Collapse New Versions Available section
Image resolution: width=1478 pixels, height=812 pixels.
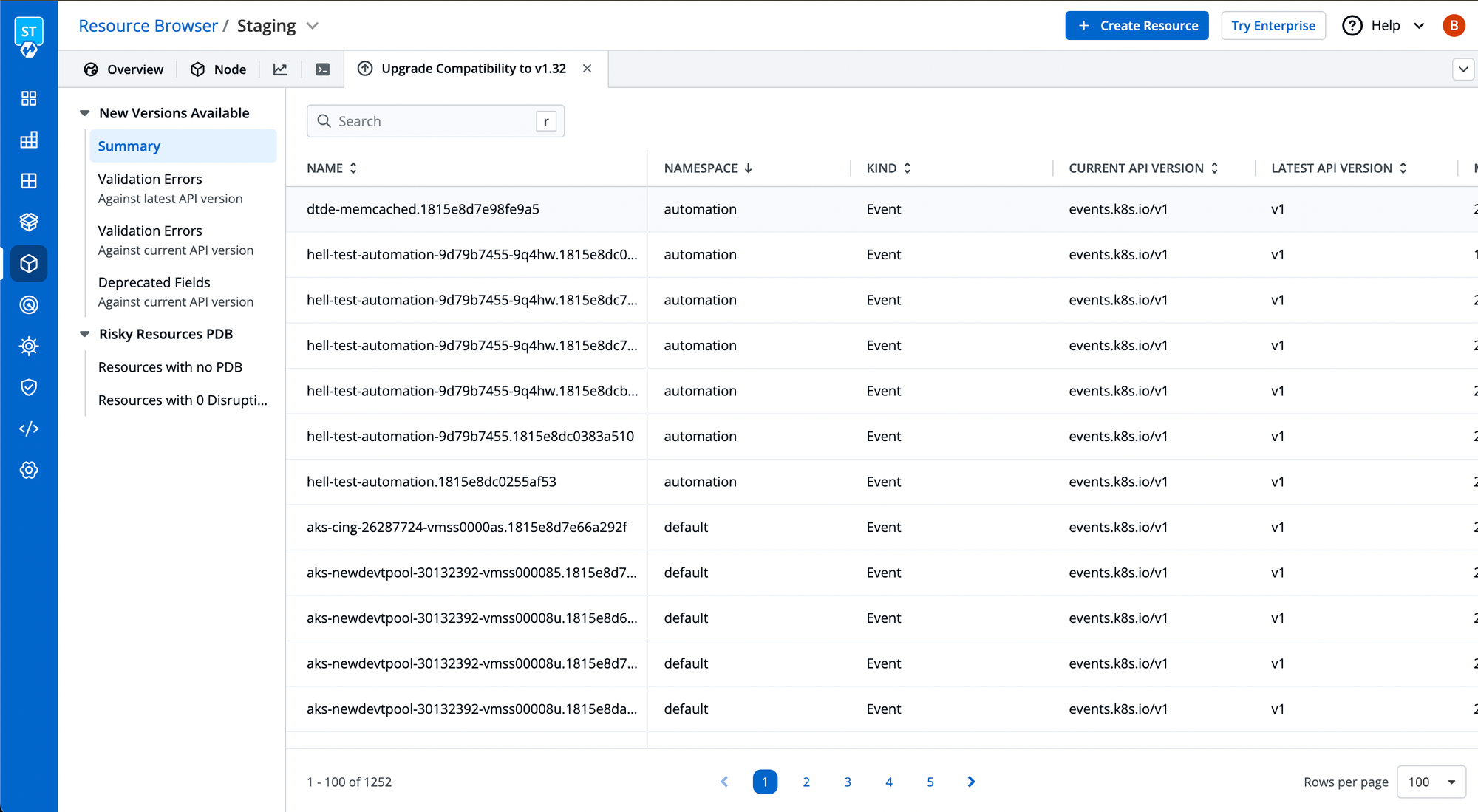(x=85, y=113)
